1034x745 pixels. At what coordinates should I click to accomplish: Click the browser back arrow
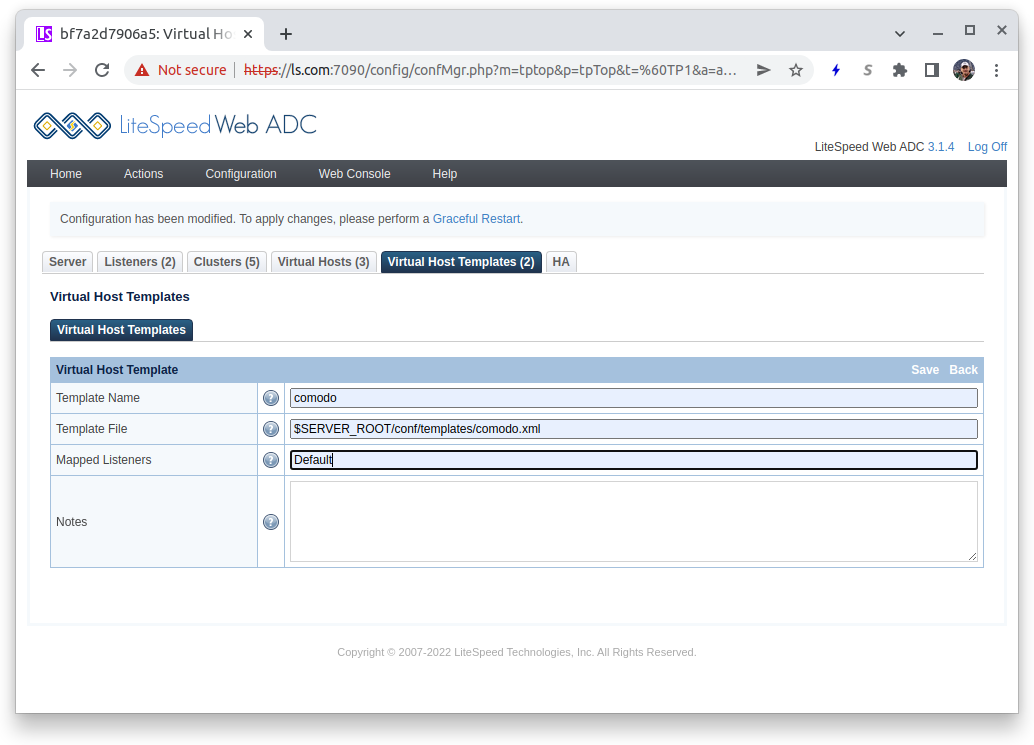38,70
